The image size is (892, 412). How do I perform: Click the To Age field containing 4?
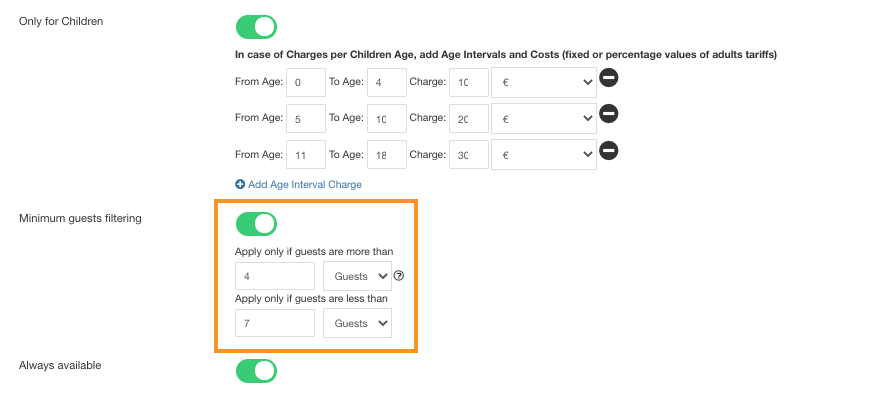pyautogui.click(x=387, y=83)
